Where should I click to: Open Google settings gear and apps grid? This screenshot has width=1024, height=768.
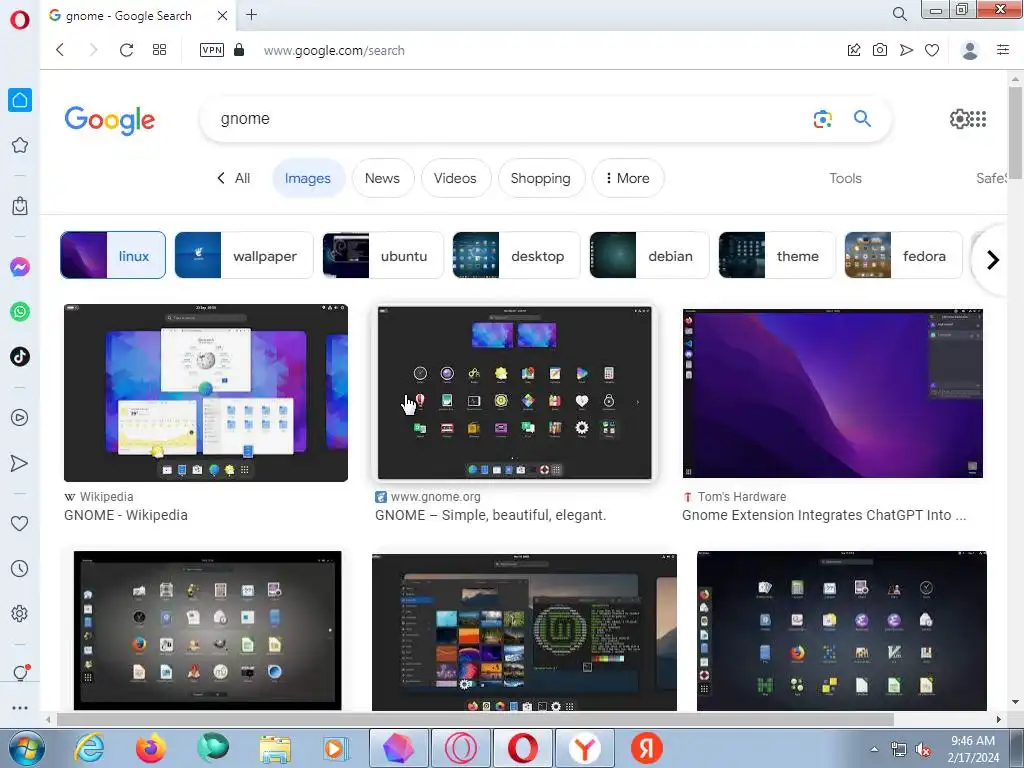(968, 119)
